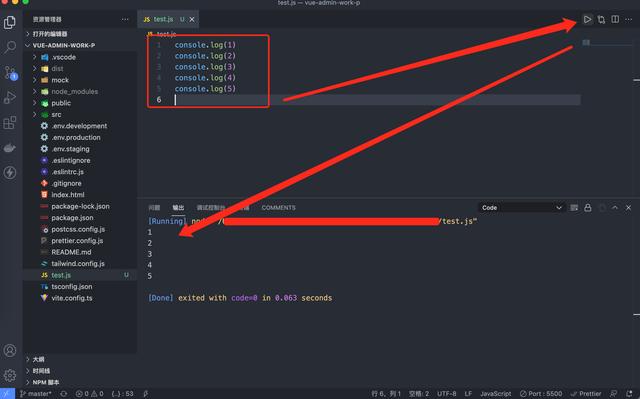This screenshot has height=399, width=640.
Task: Open errors and warnings count in status bar
Action: pos(89,394)
